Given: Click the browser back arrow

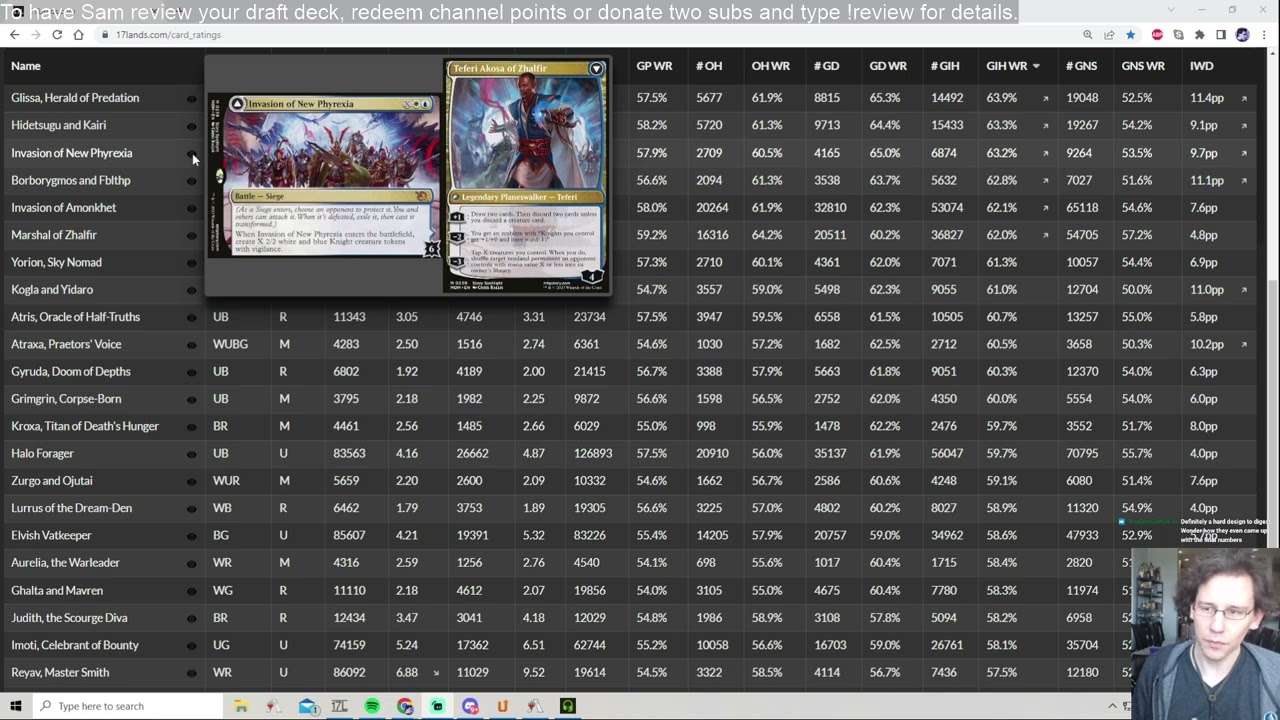Looking at the screenshot, I should [14, 35].
